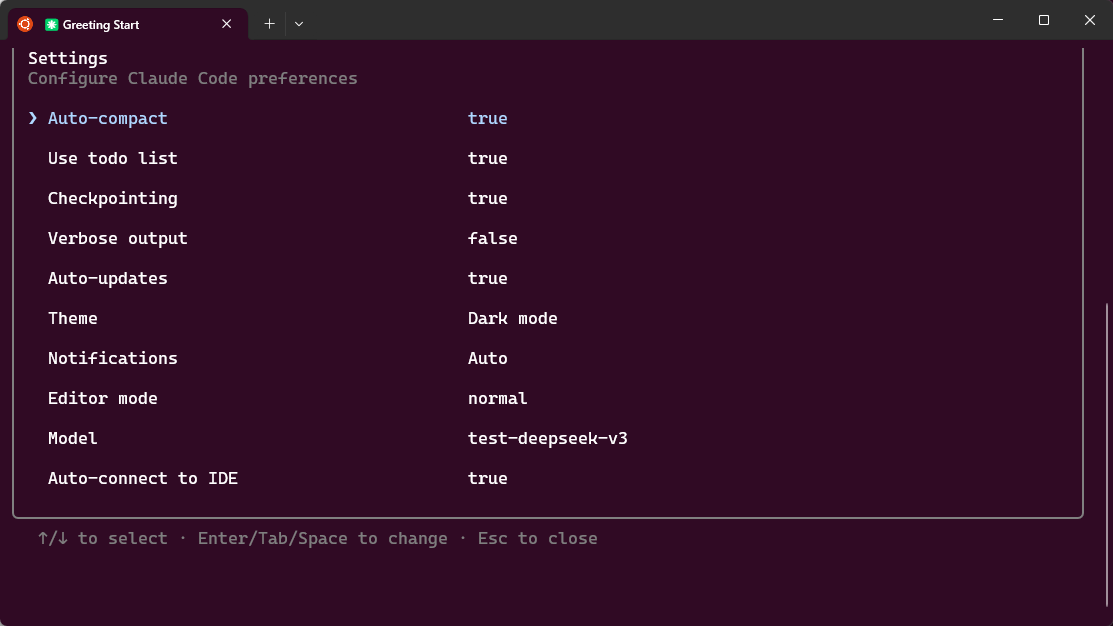Maximize the terminal window
Image resolution: width=1113 pixels, height=626 pixels.
coord(1044,20)
